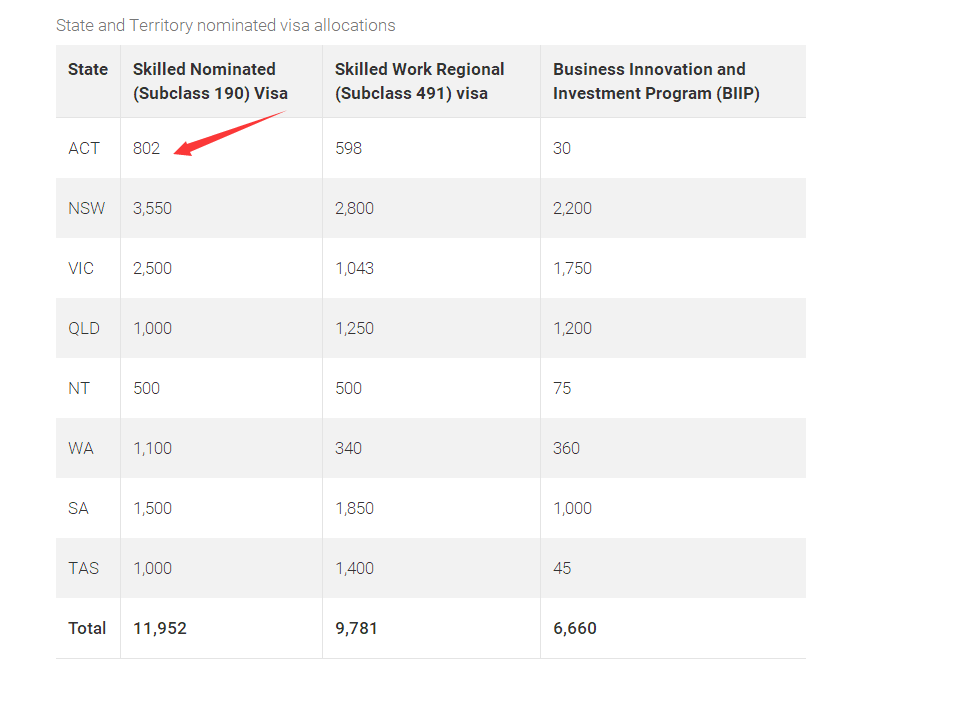The height and width of the screenshot is (723, 966).
Task: Click the Total 6,660 BIIP cell
Action: point(574,628)
